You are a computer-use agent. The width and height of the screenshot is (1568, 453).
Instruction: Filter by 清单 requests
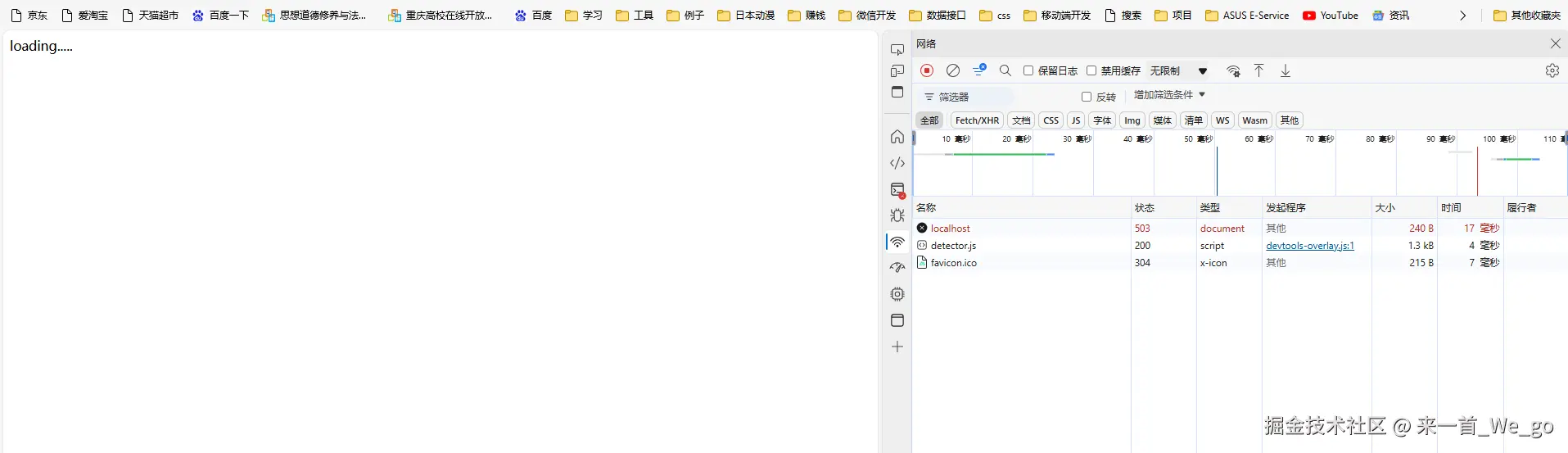(x=1194, y=120)
